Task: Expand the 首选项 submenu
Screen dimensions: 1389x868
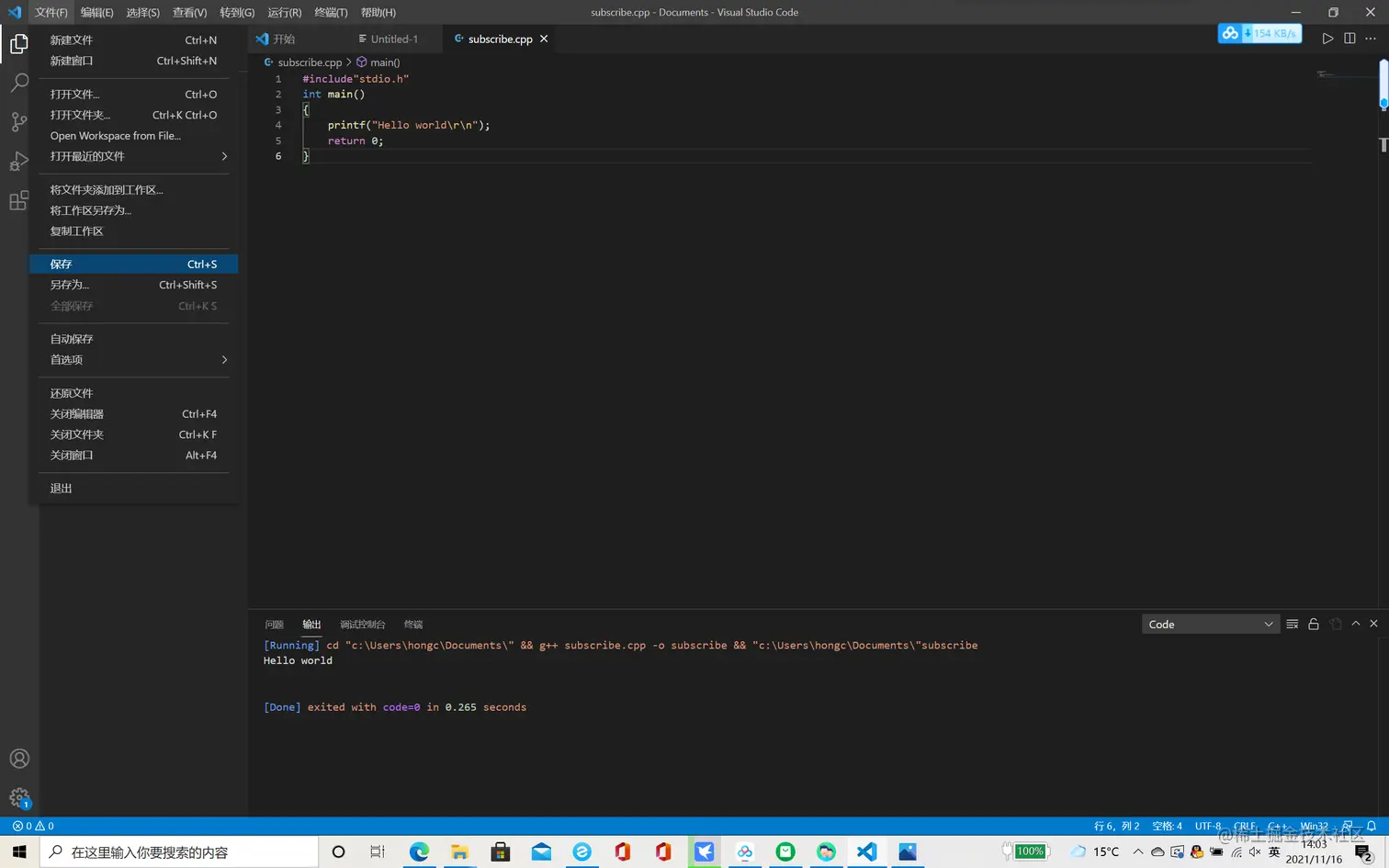Action: 133,360
